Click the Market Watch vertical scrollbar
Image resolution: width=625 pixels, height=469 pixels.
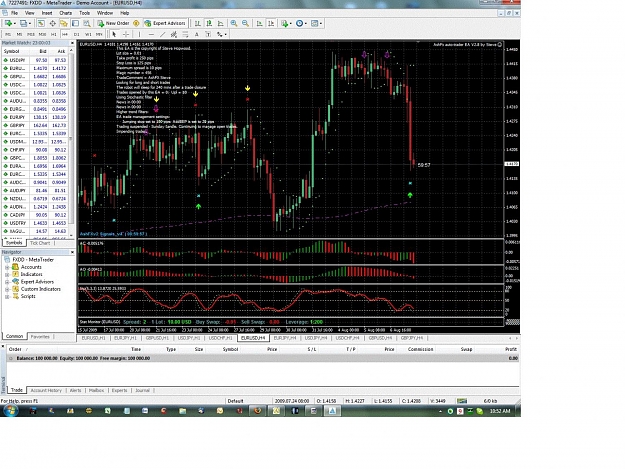click(x=71, y=143)
